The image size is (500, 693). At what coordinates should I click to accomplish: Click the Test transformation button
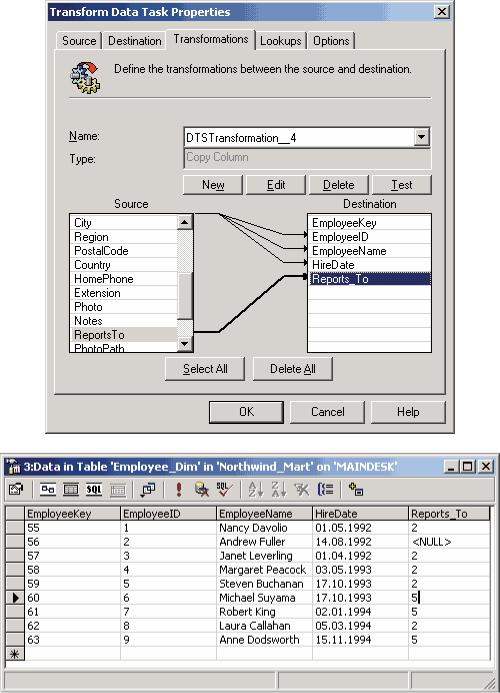[x=401, y=185]
